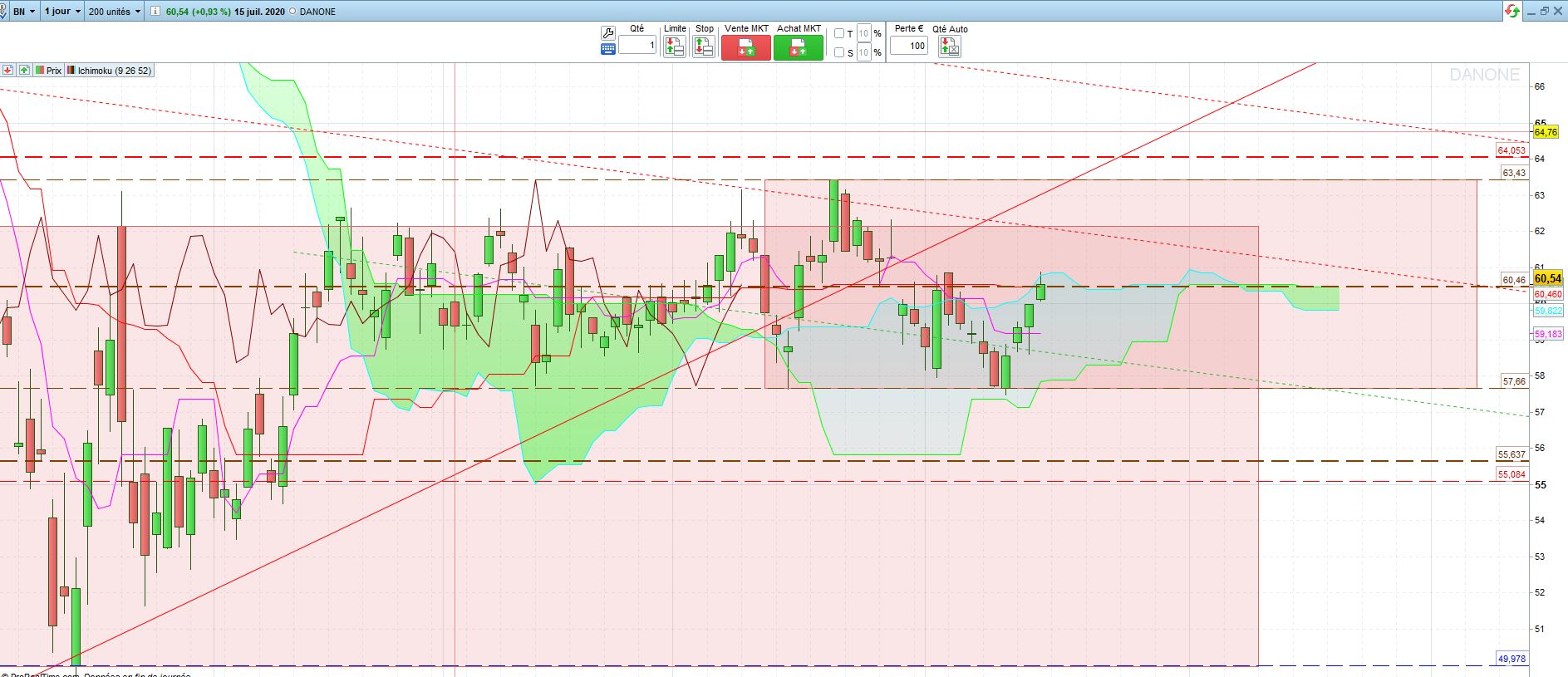The height and width of the screenshot is (677, 1568).
Task: Enable the S stop checkbox
Action: pos(839,52)
